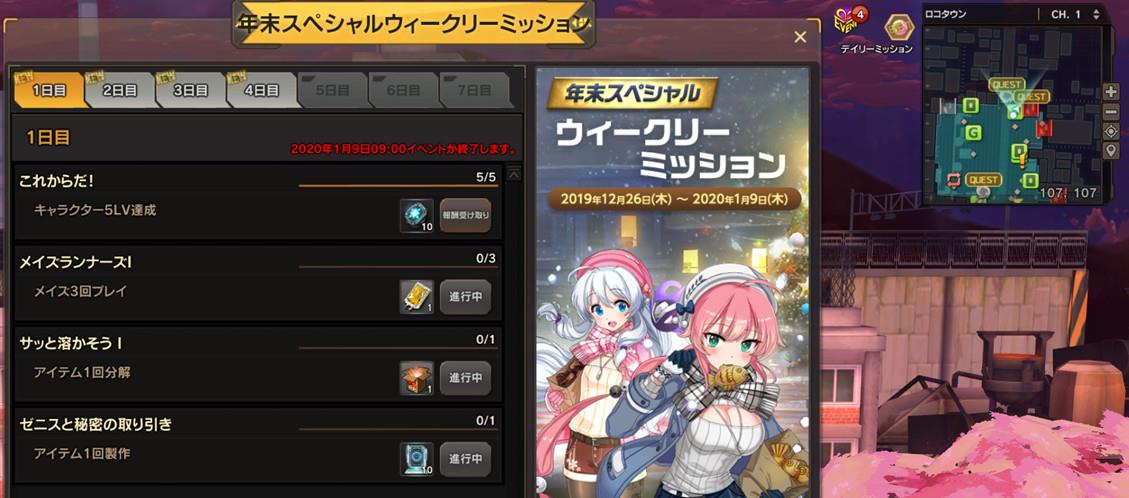Zoom out the minimap with minus button
Screen dimensions: 1129x498
click(1110, 112)
